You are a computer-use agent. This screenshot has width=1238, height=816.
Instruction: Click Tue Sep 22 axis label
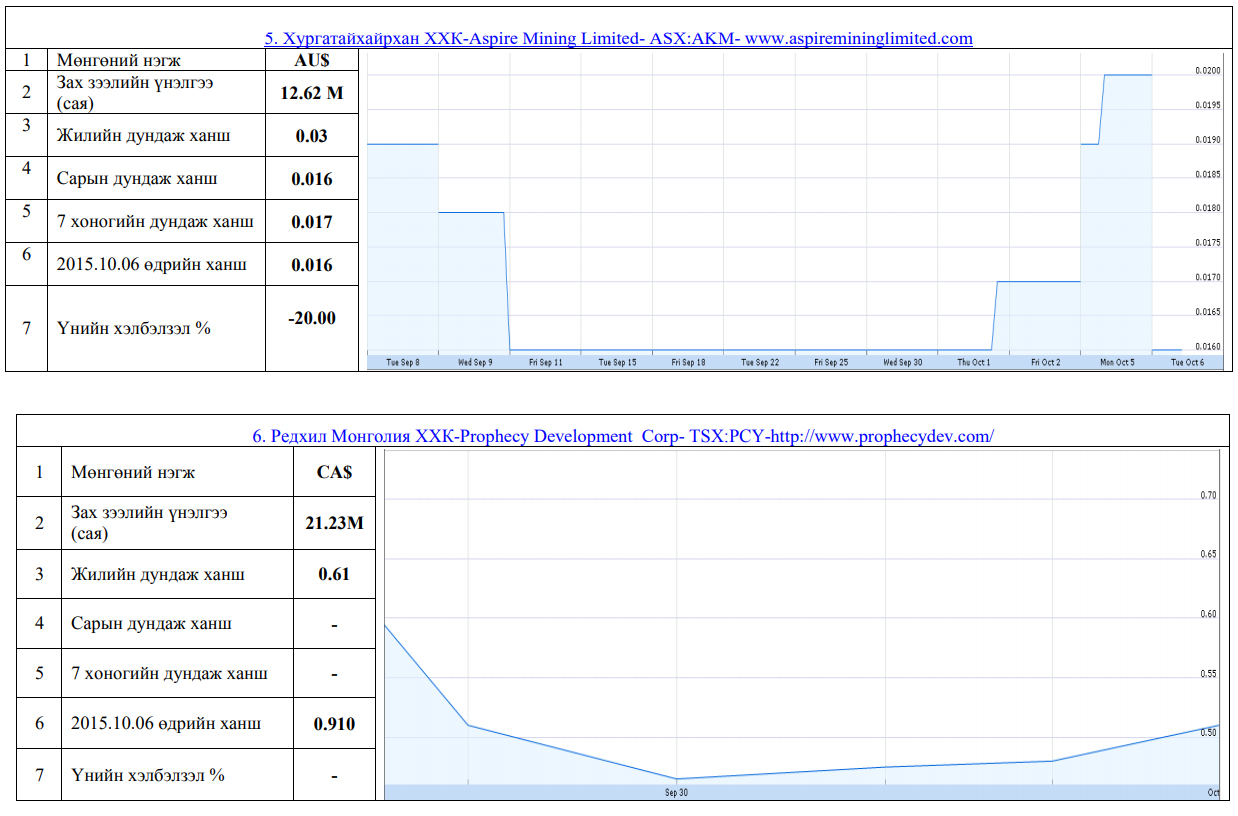click(760, 362)
